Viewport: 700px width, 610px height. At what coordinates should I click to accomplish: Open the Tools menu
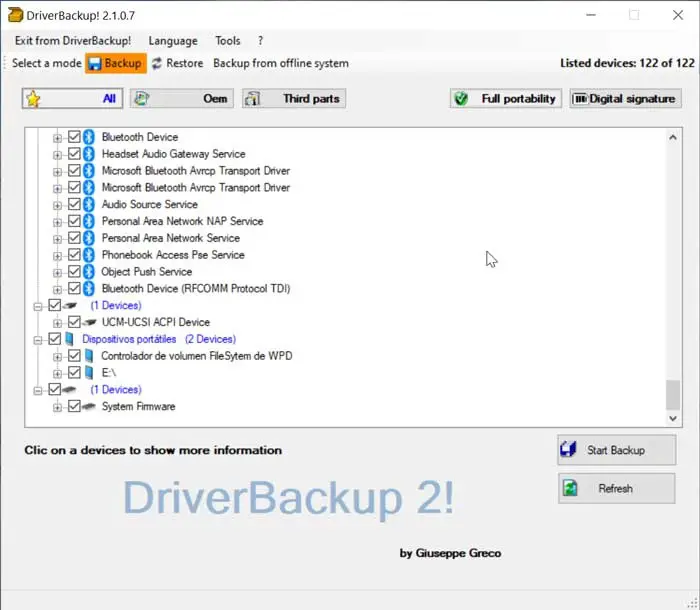228,41
